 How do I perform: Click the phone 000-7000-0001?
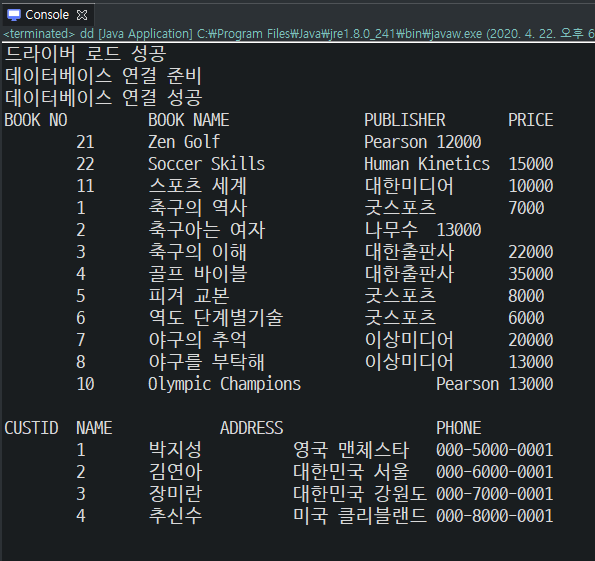click(x=494, y=494)
